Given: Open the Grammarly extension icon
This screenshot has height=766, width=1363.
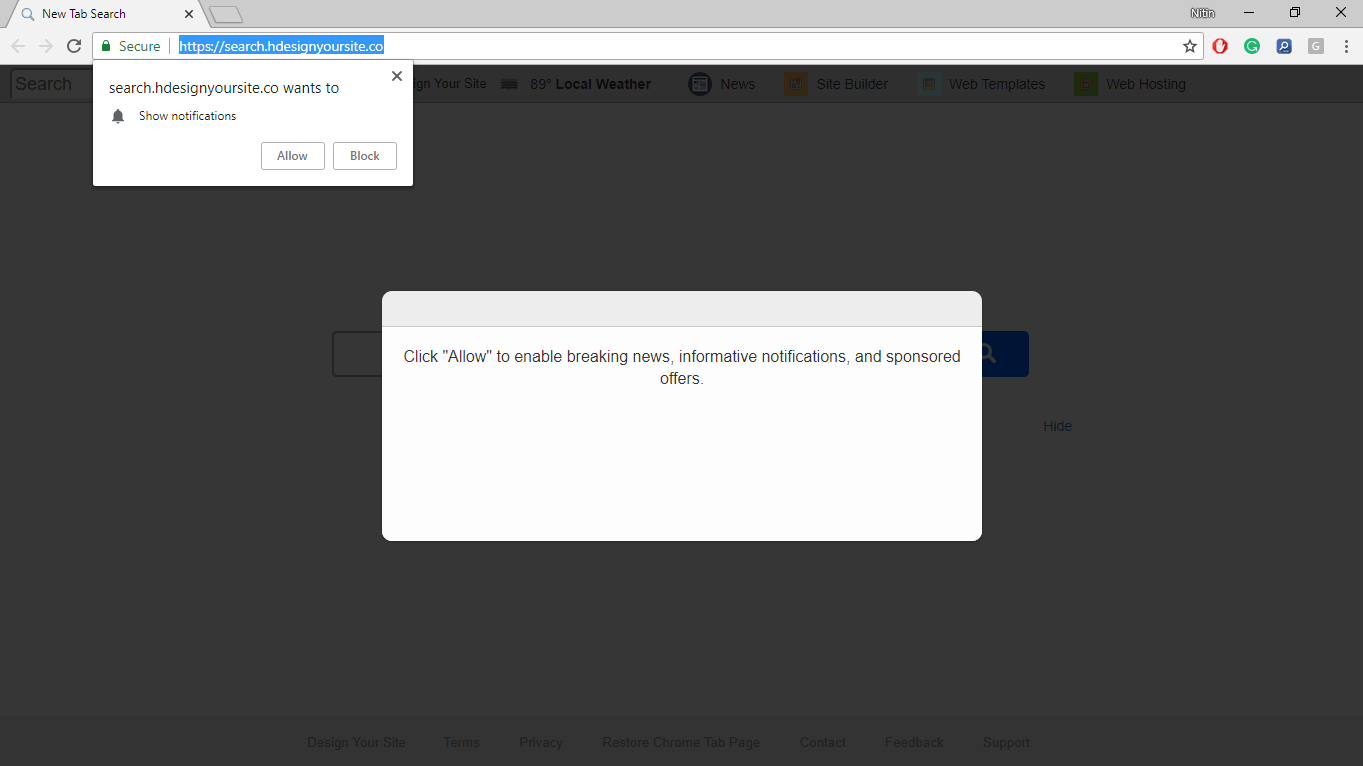Looking at the screenshot, I should [1252, 46].
